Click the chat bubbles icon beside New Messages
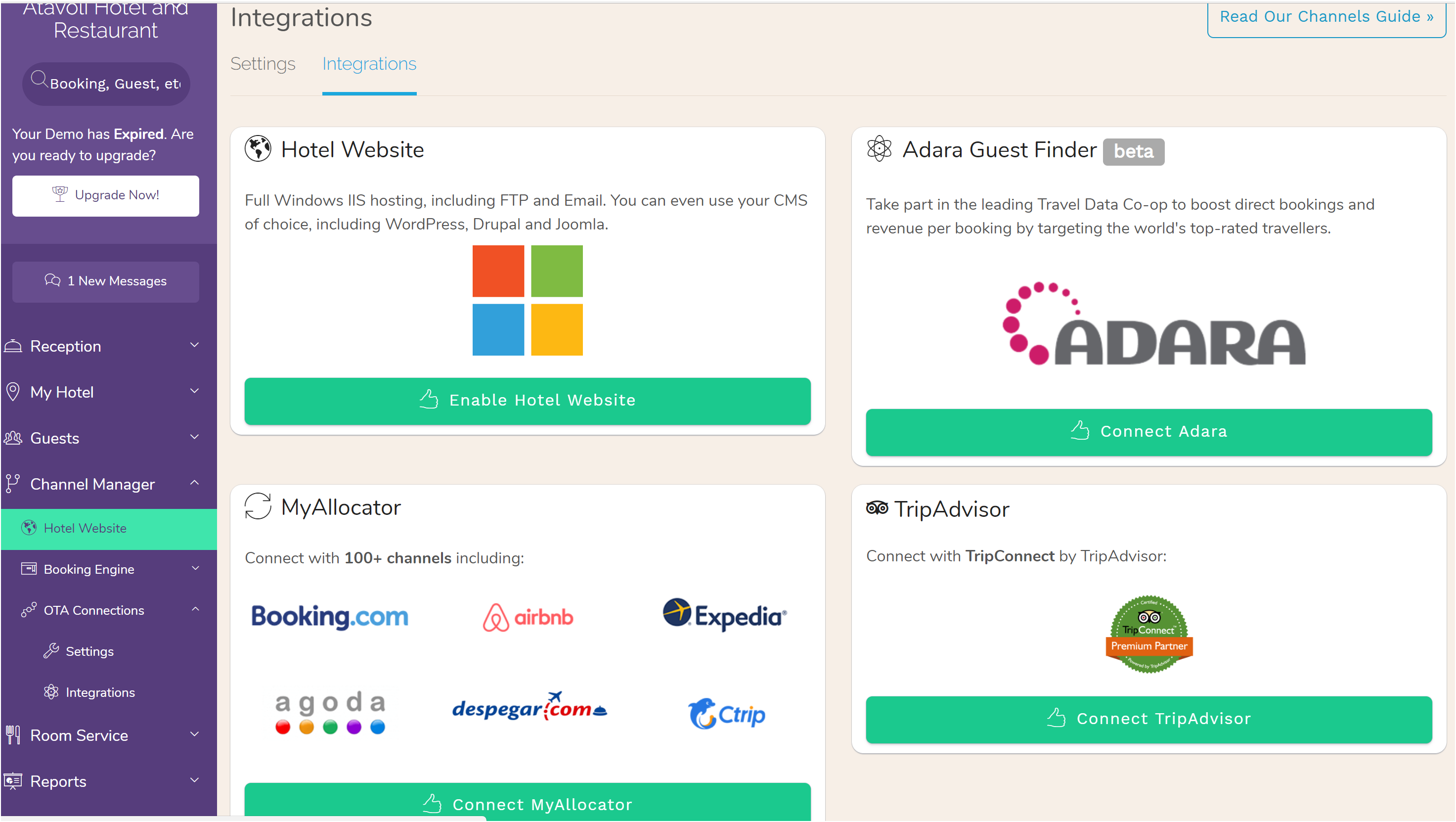The height and width of the screenshot is (822, 1456). (x=52, y=280)
